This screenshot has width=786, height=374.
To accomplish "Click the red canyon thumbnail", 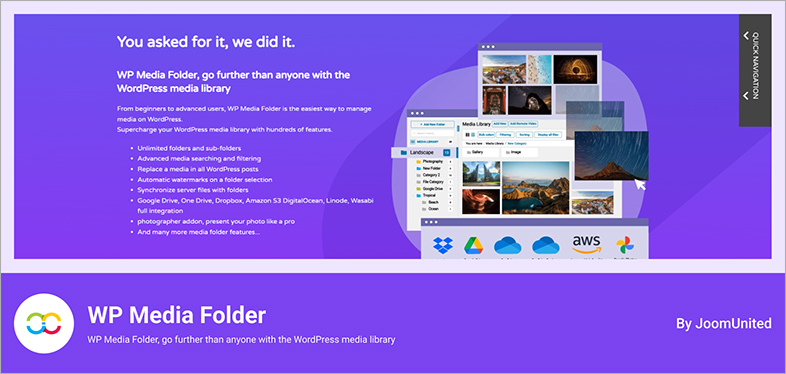I will click(x=481, y=201).
